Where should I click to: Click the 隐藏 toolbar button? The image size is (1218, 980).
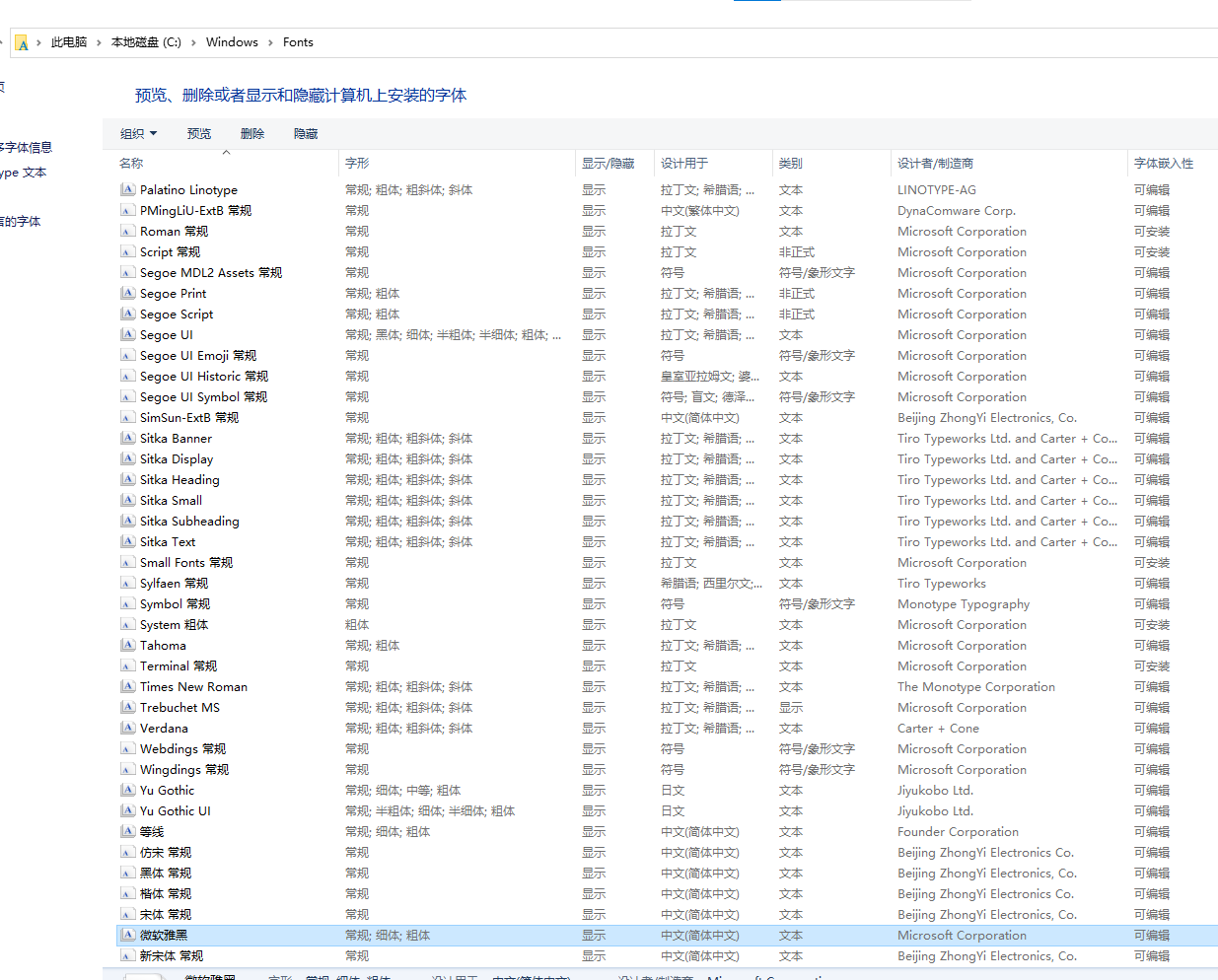coord(306,133)
